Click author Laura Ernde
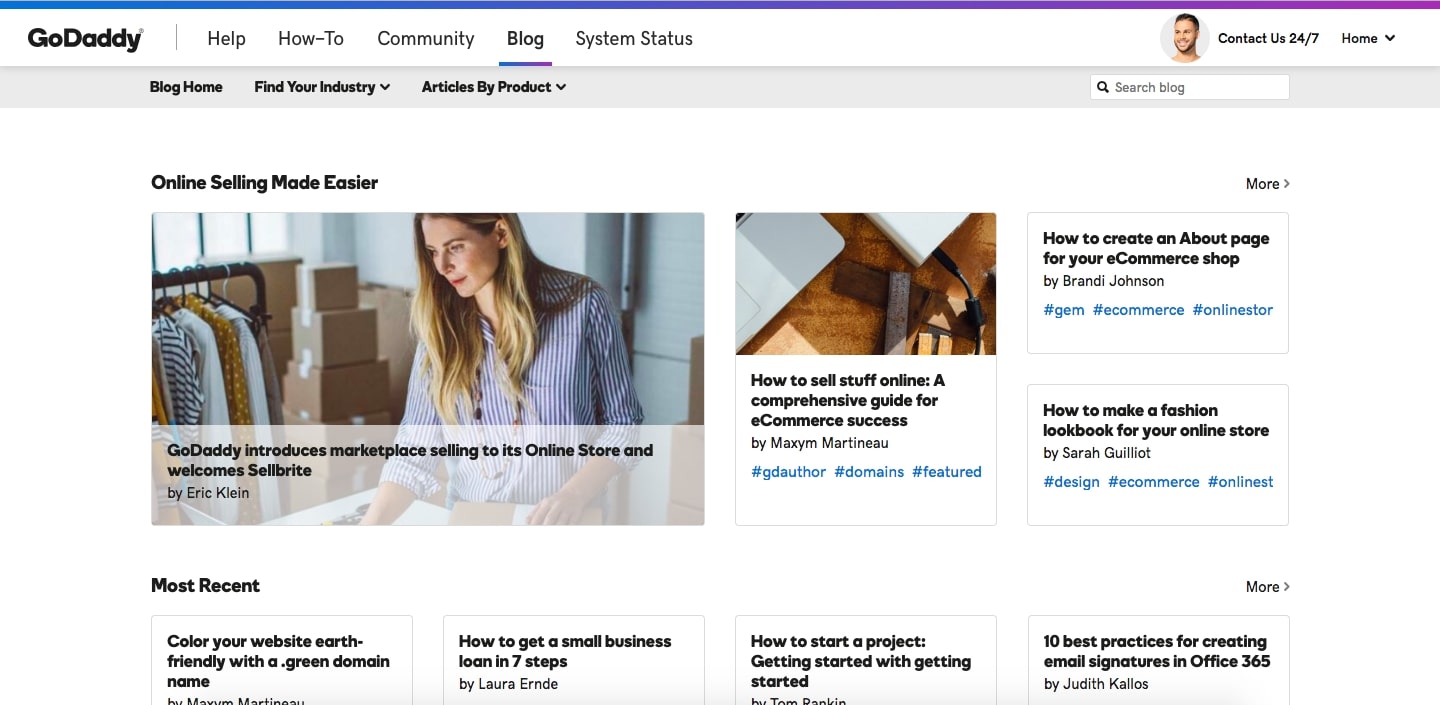This screenshot has height=705, width=1440. pos(518,684)
